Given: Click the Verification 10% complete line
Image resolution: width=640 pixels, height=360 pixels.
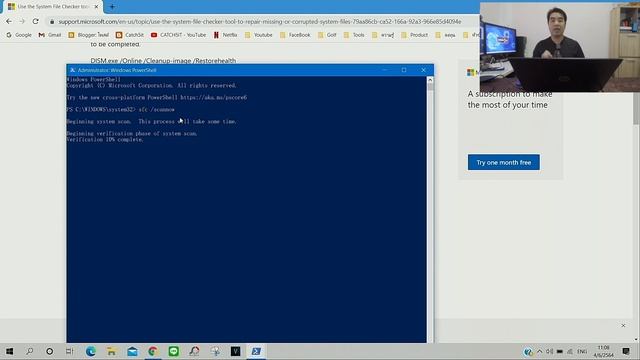Looking at the screenshot, I should pos(105,140).
